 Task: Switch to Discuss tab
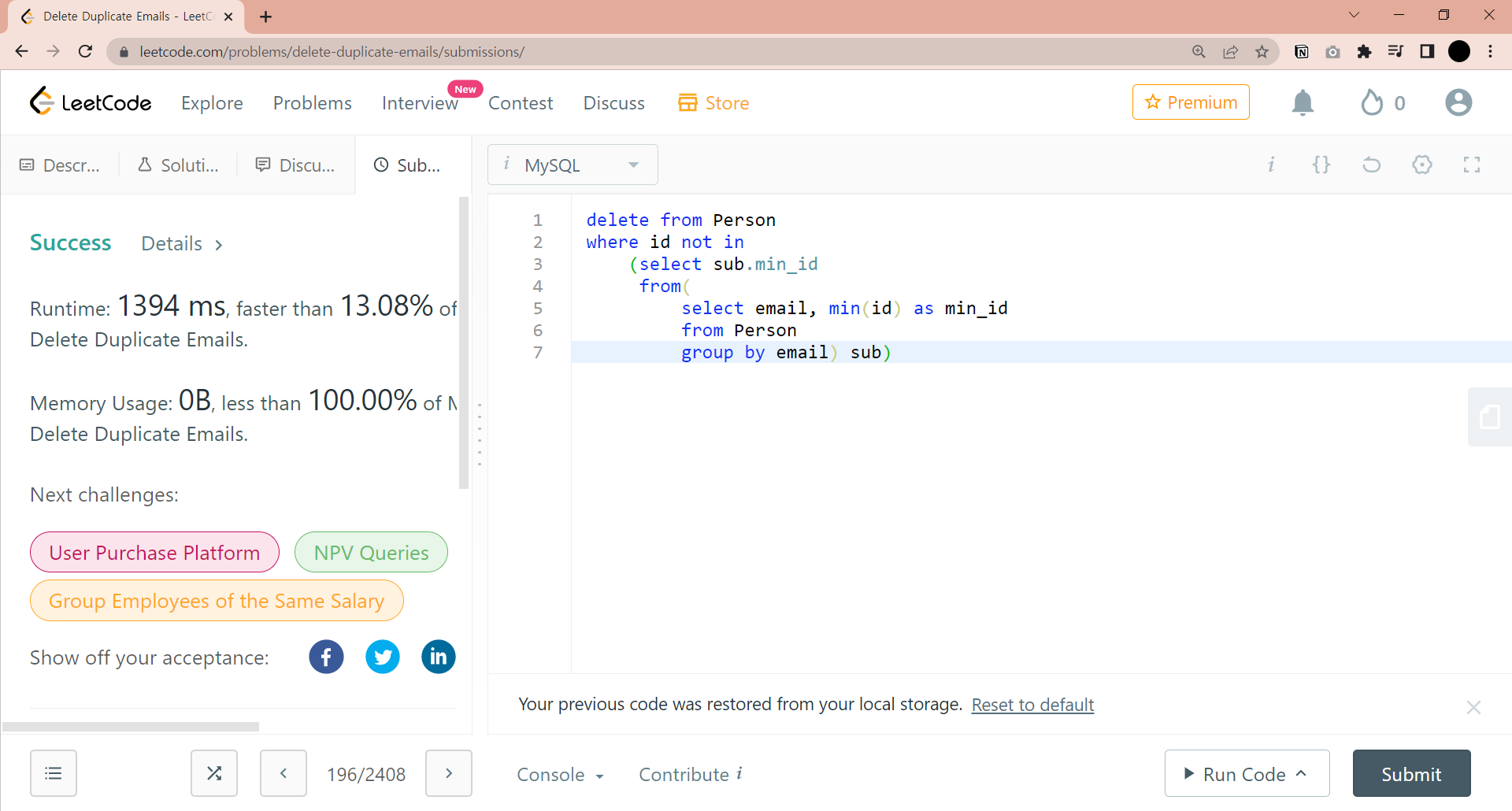(295, 165)
